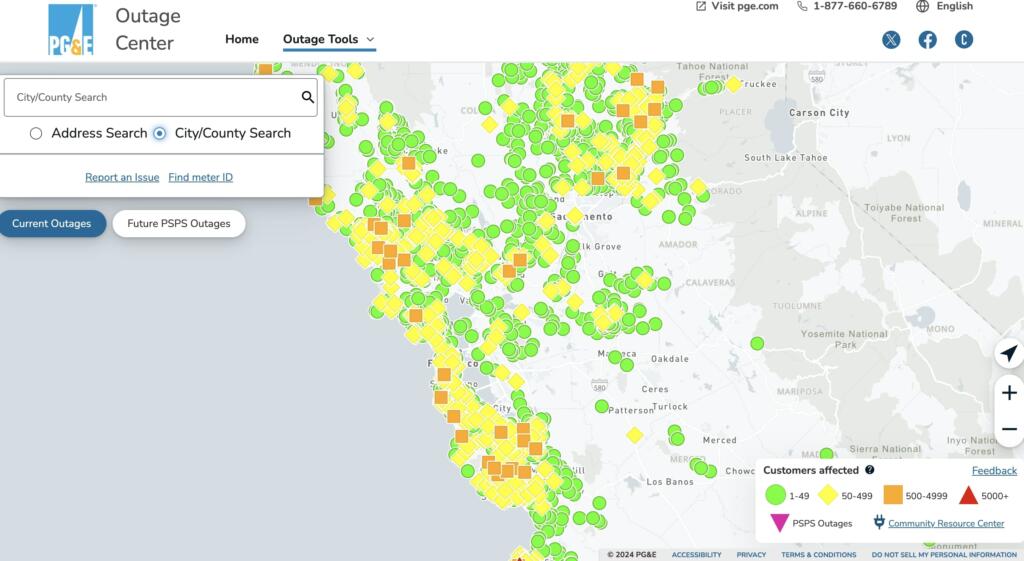Screen dimensions: 1024x561
Task: Switch to Current Outages view
Action: [x=51, y=224]
